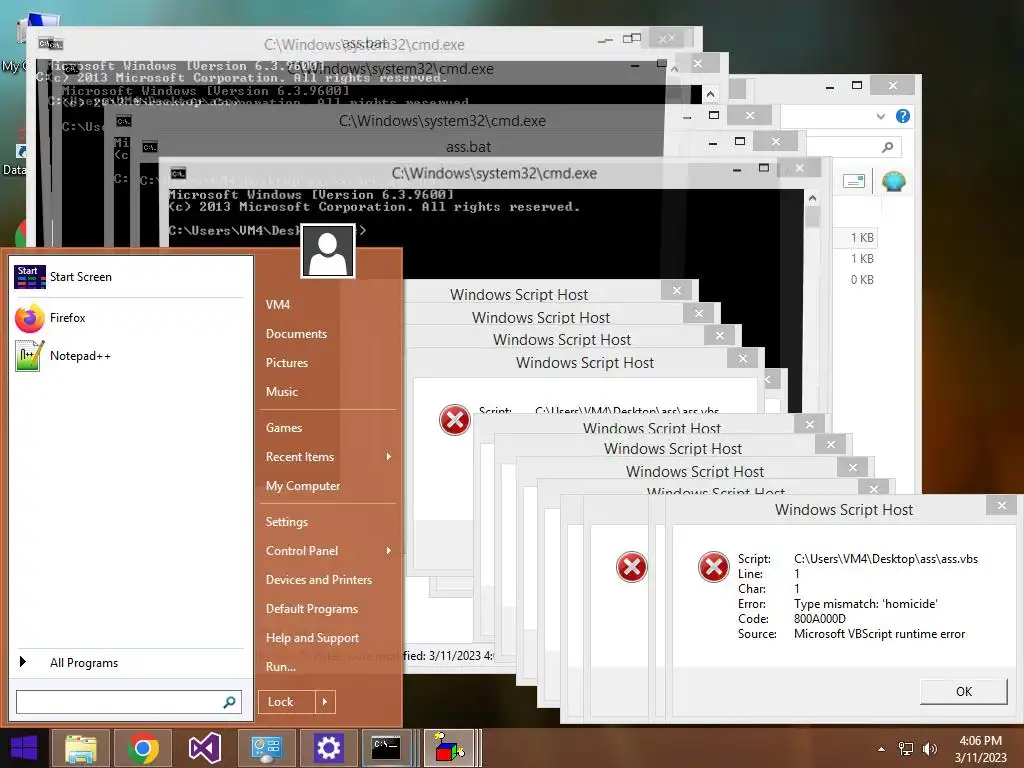
Task: Open Music from the Start menu
Action: click(281, 392)
